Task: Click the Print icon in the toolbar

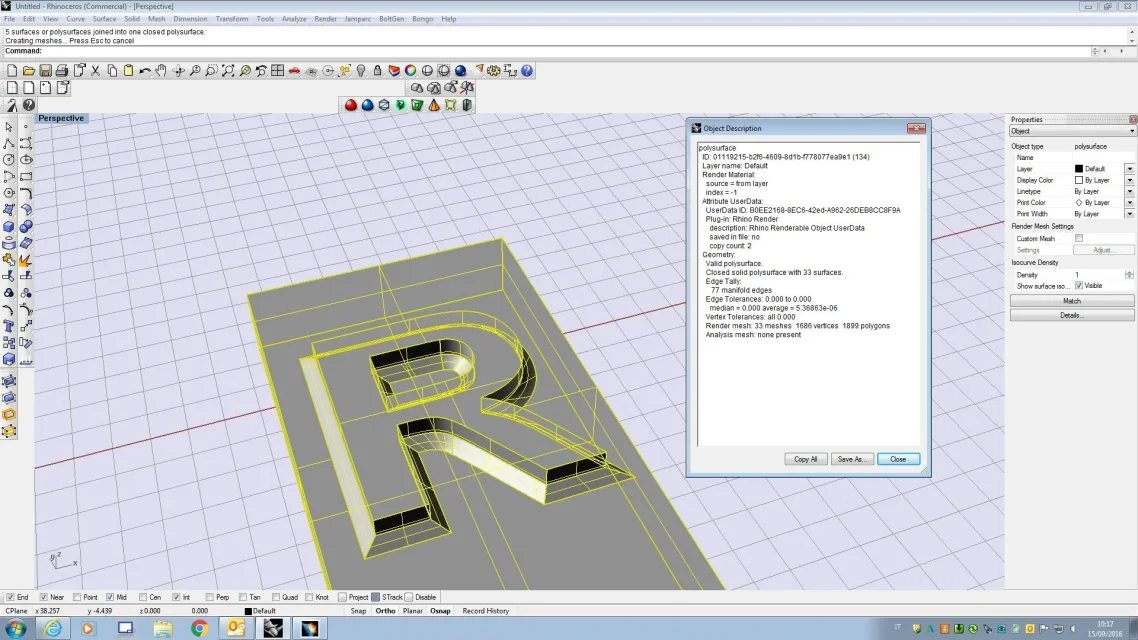Action: point(62,70)
